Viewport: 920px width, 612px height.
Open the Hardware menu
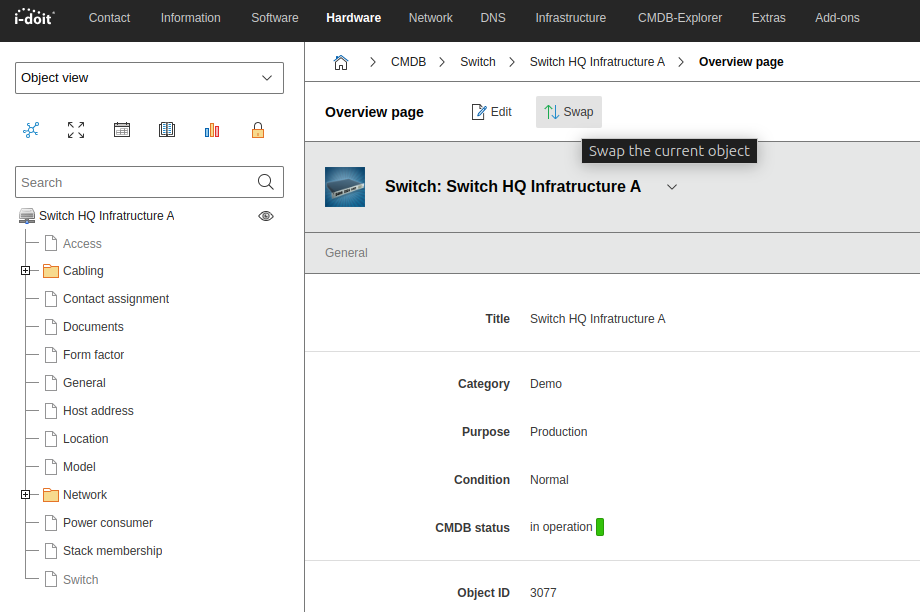click(353, 18)
